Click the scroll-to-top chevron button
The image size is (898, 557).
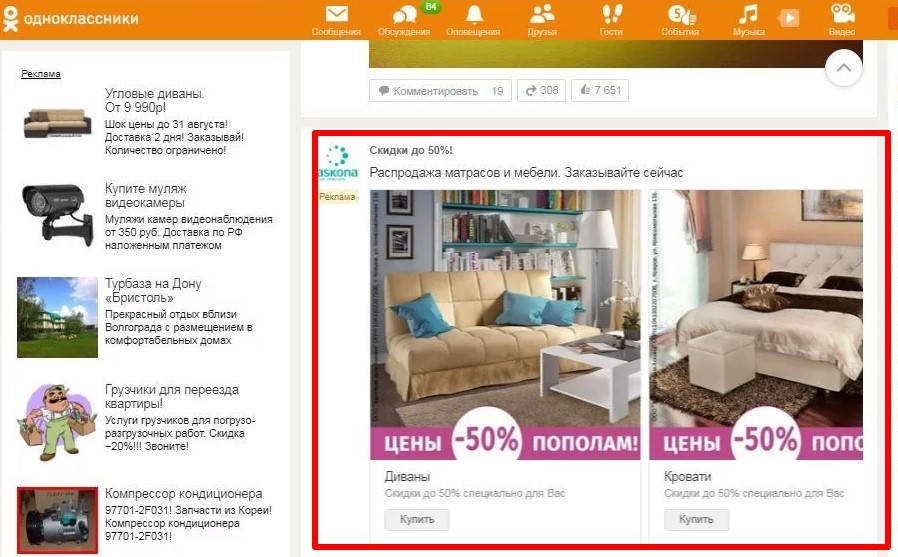pyautogui.click(x=843, y=68)
